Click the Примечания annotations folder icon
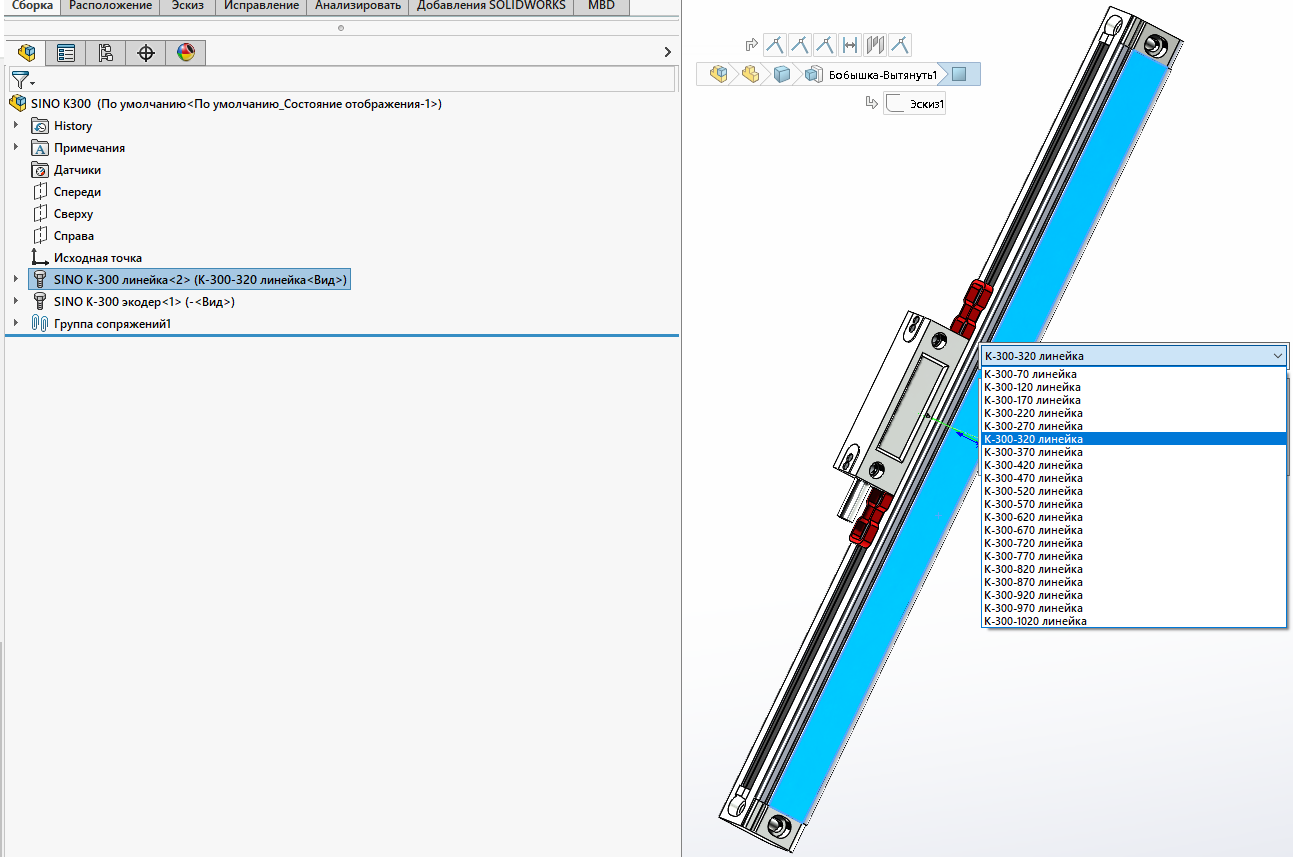1293x857 pixels. click(x=40, y=148)
